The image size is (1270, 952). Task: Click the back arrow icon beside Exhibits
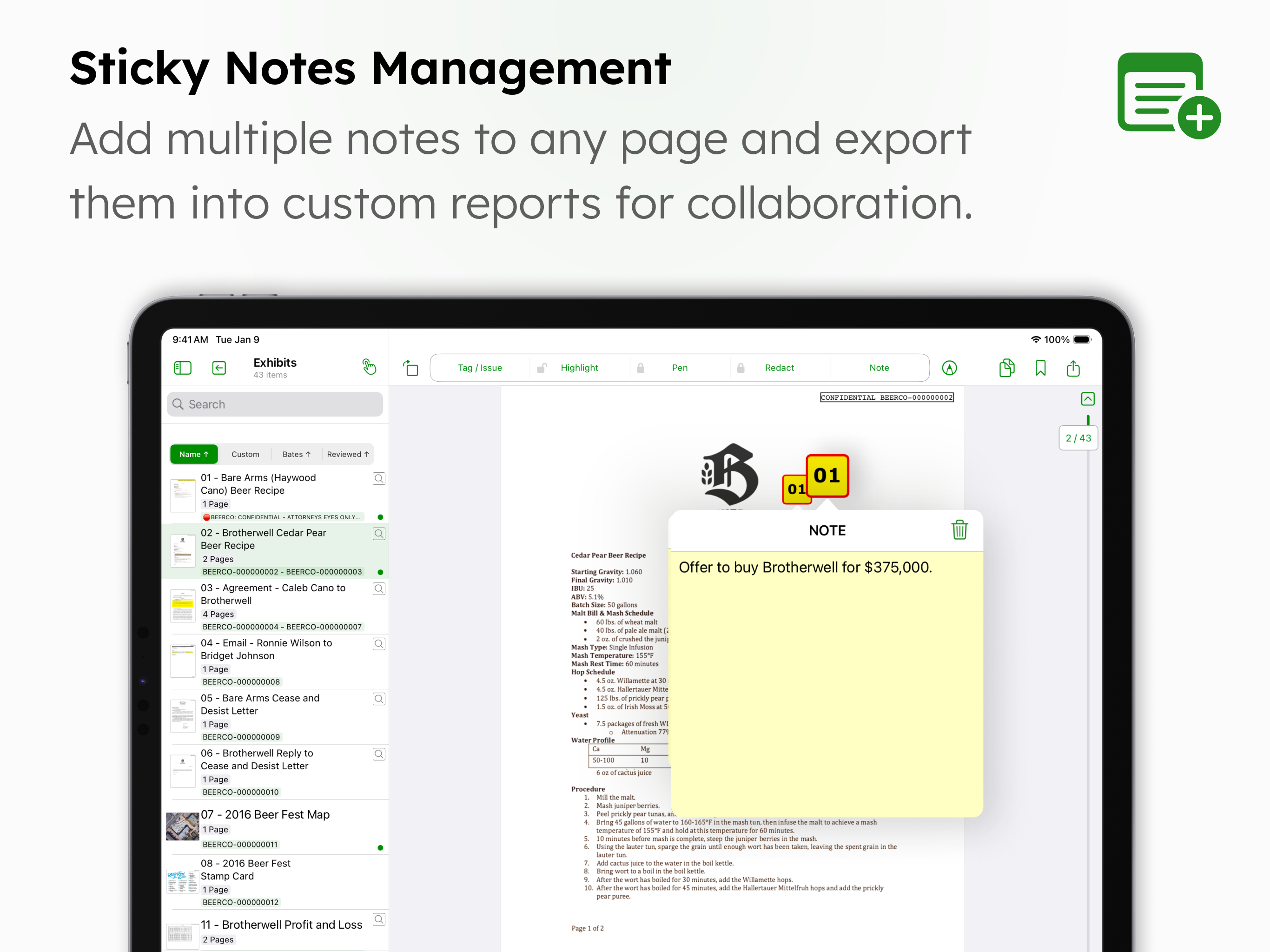[219, 368]
